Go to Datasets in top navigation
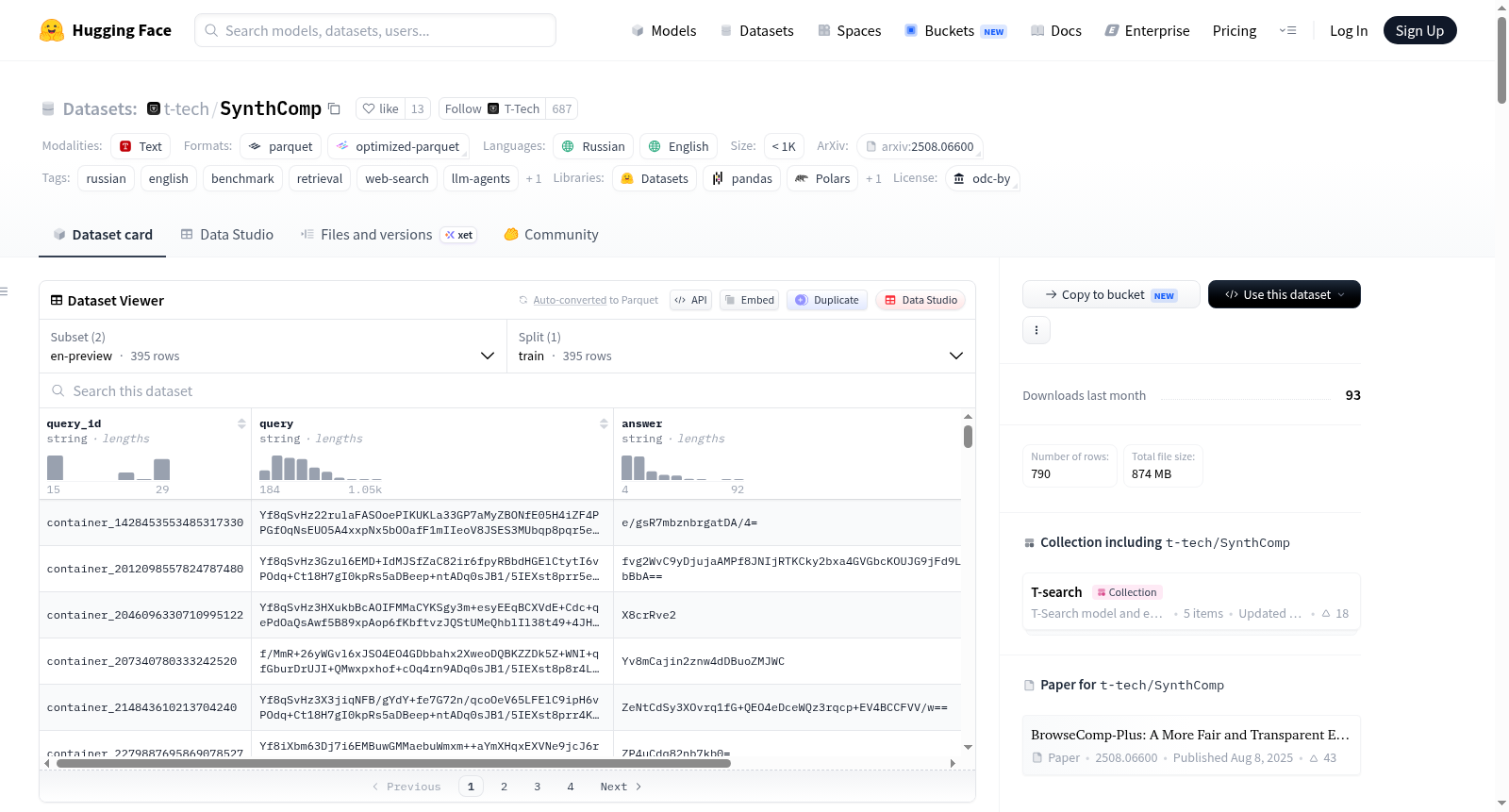1509x812 pixels. [x=757, y=30]
